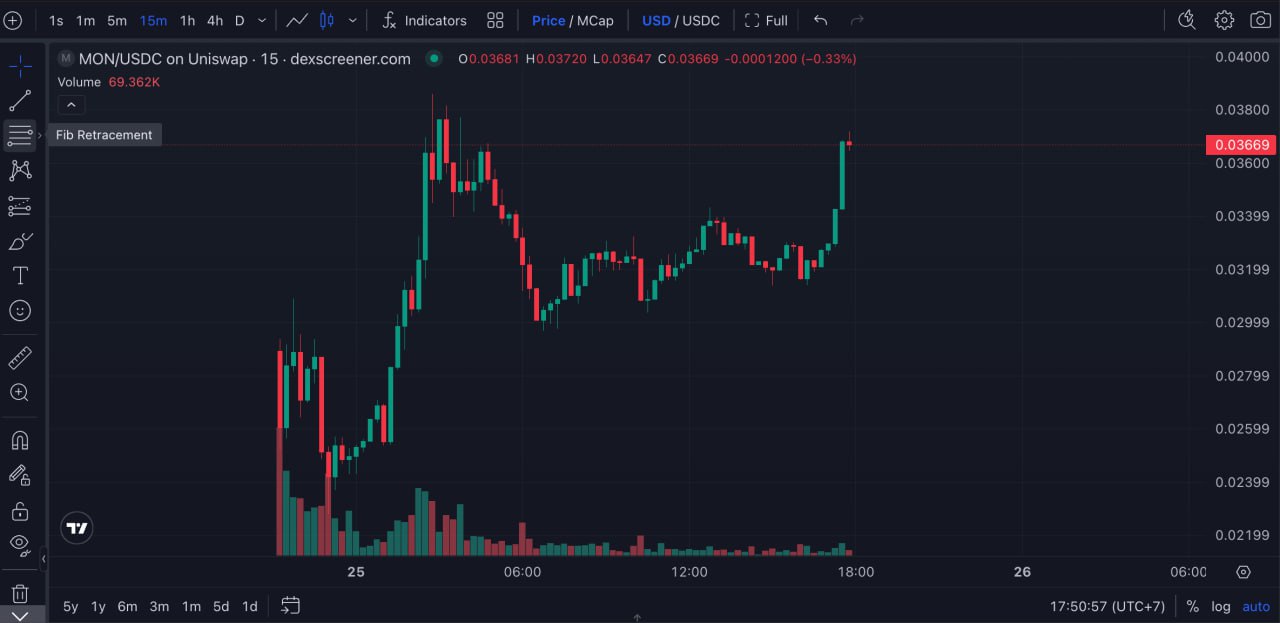Toggle magnet mode snapping
The height and width of the screenshot is (623, 1280).
[x=19, y=440]
